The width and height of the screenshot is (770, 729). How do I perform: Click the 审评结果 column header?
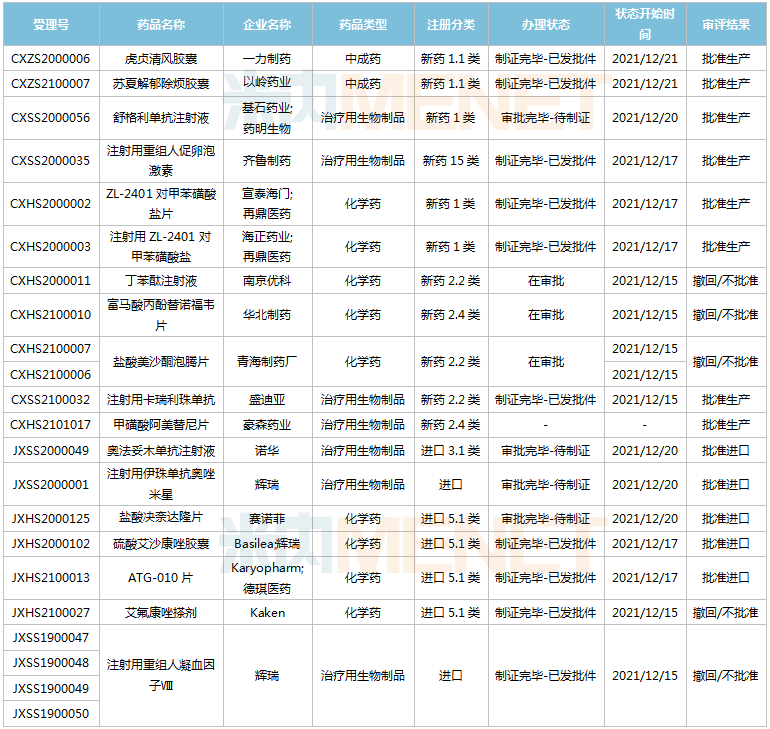(x=726, y=24)
